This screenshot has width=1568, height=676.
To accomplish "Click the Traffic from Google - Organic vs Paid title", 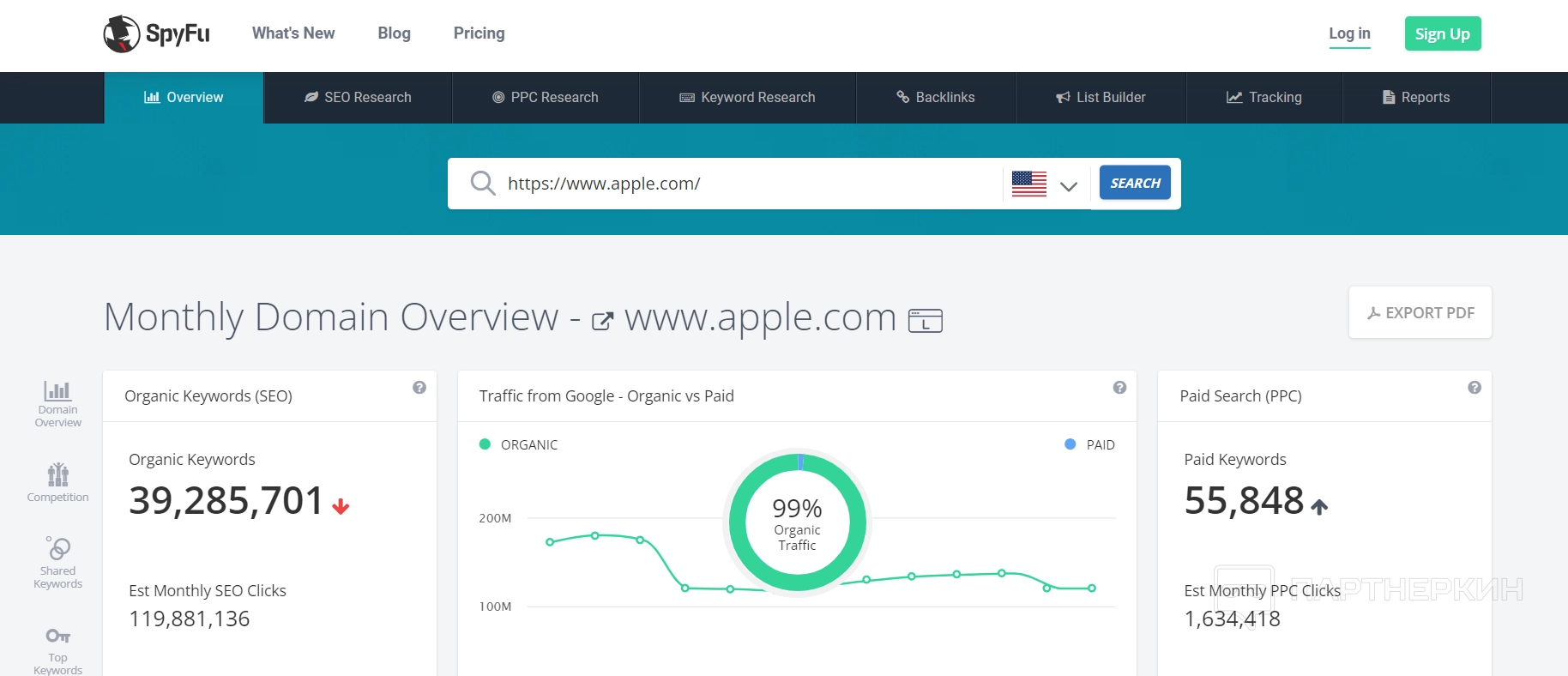I will [x=606, y=396].
